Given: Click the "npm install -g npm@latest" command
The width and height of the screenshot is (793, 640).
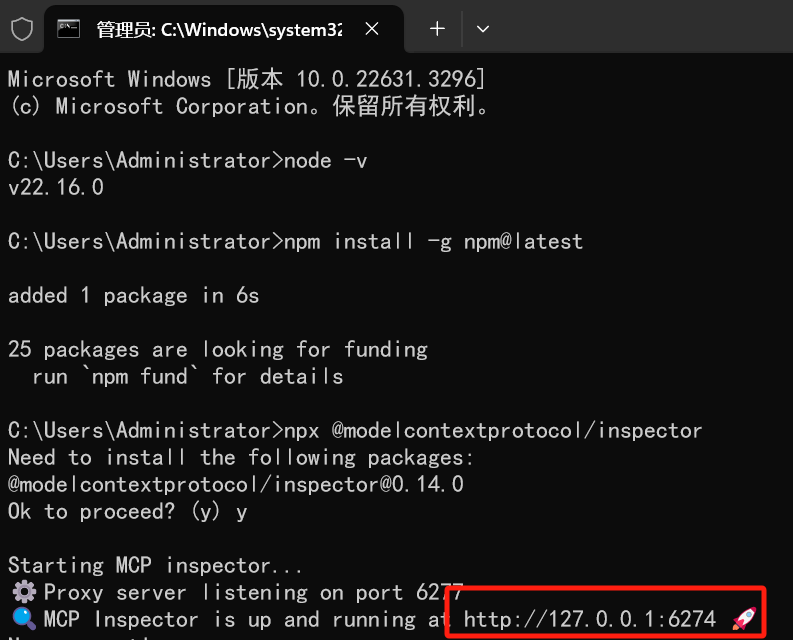Looking at the screenshot, I should coord(433,241).
